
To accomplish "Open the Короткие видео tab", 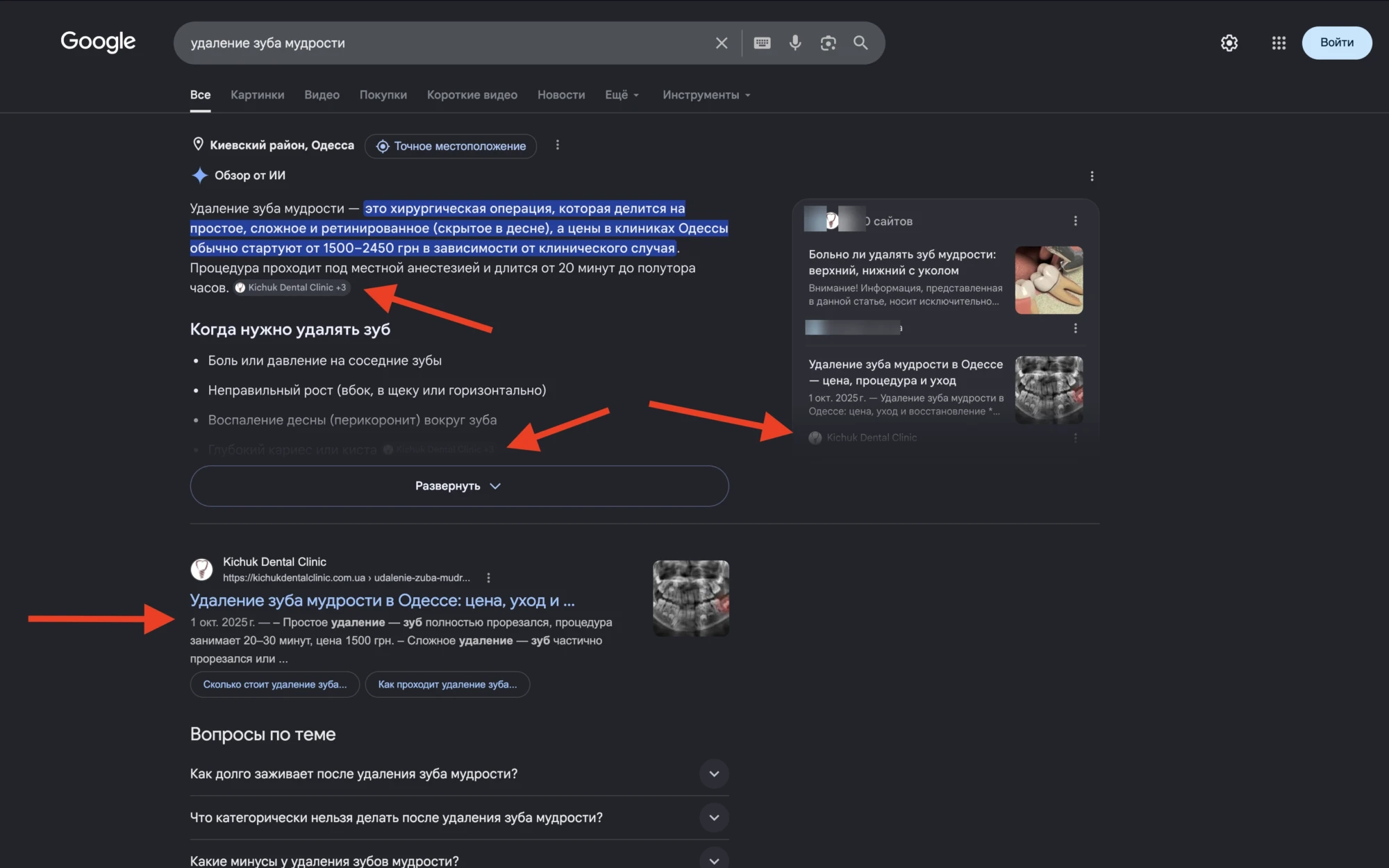I will (x=472, y=95).
